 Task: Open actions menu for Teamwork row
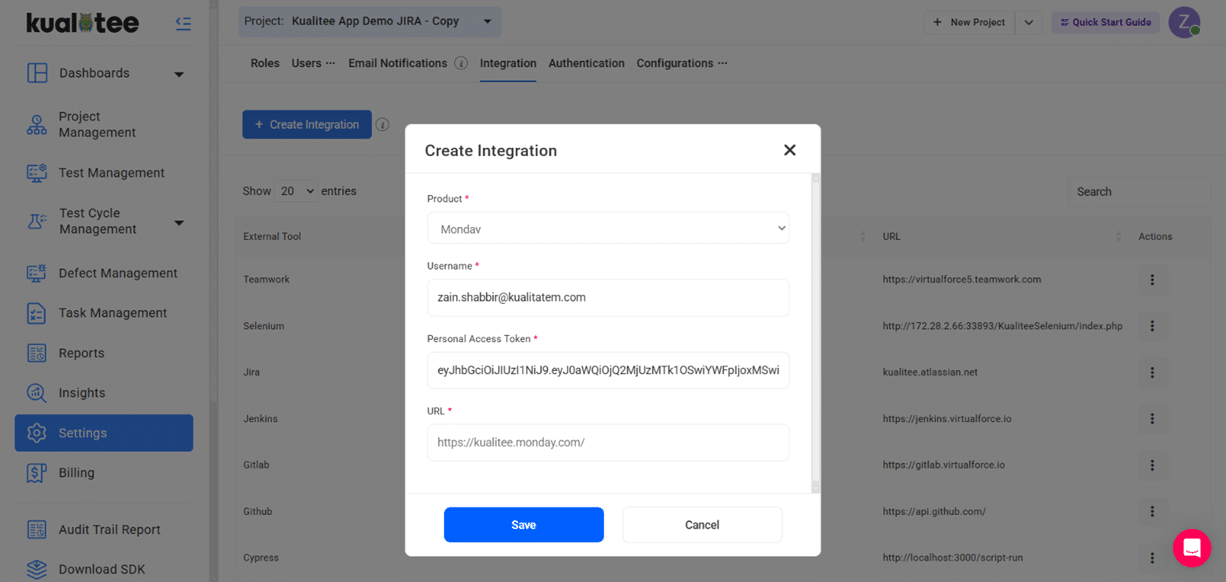pyautogui.click(x=1152, y=280)
